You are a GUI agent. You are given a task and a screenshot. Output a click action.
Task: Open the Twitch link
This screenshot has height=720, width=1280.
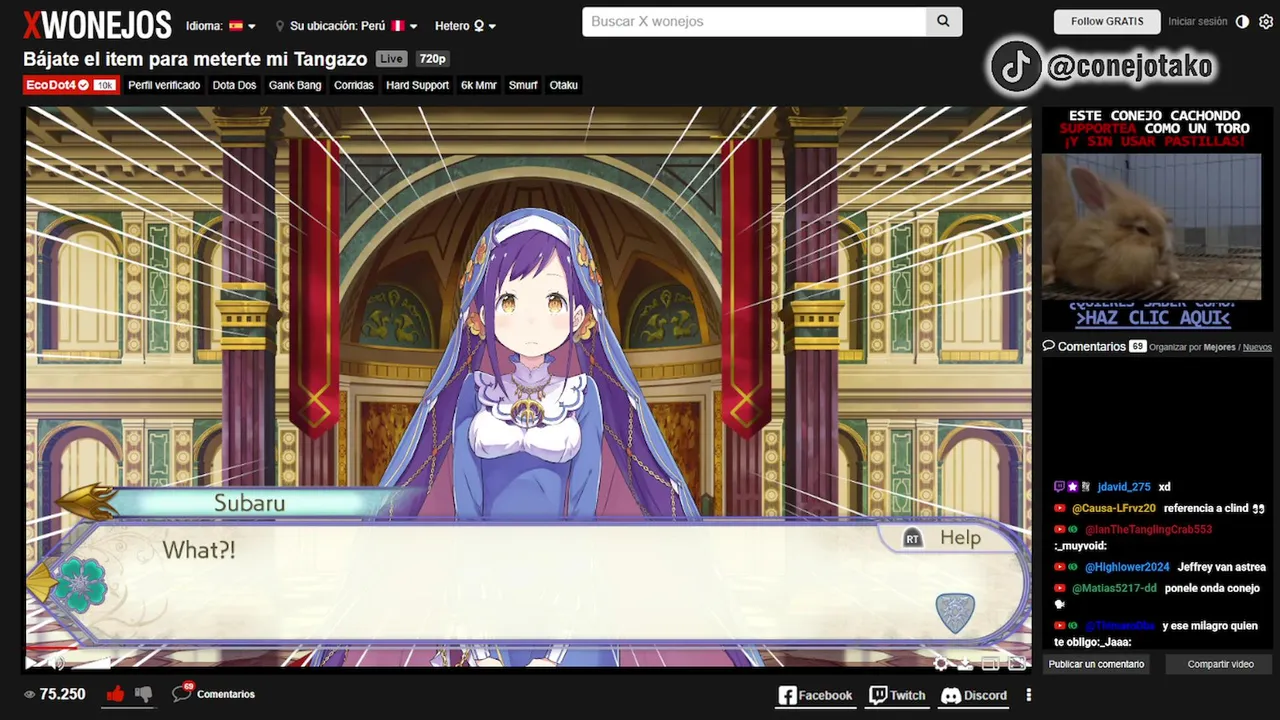coord(897,695)
